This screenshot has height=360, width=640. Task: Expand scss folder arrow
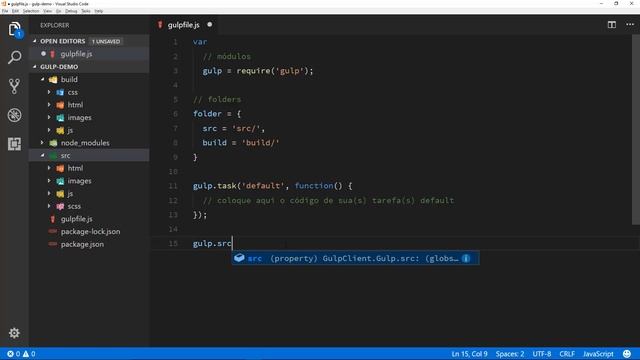[49, 206]
